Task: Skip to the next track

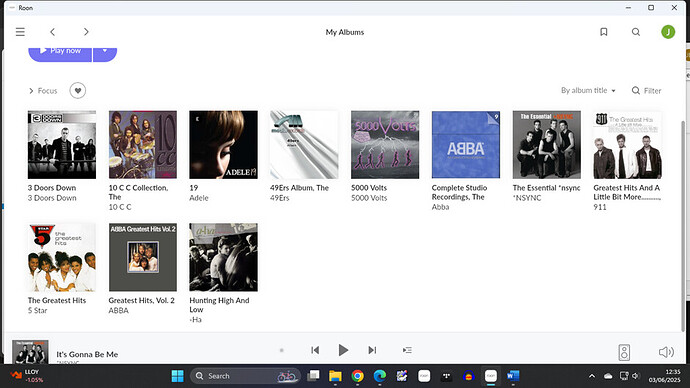Action: [372, 350]
